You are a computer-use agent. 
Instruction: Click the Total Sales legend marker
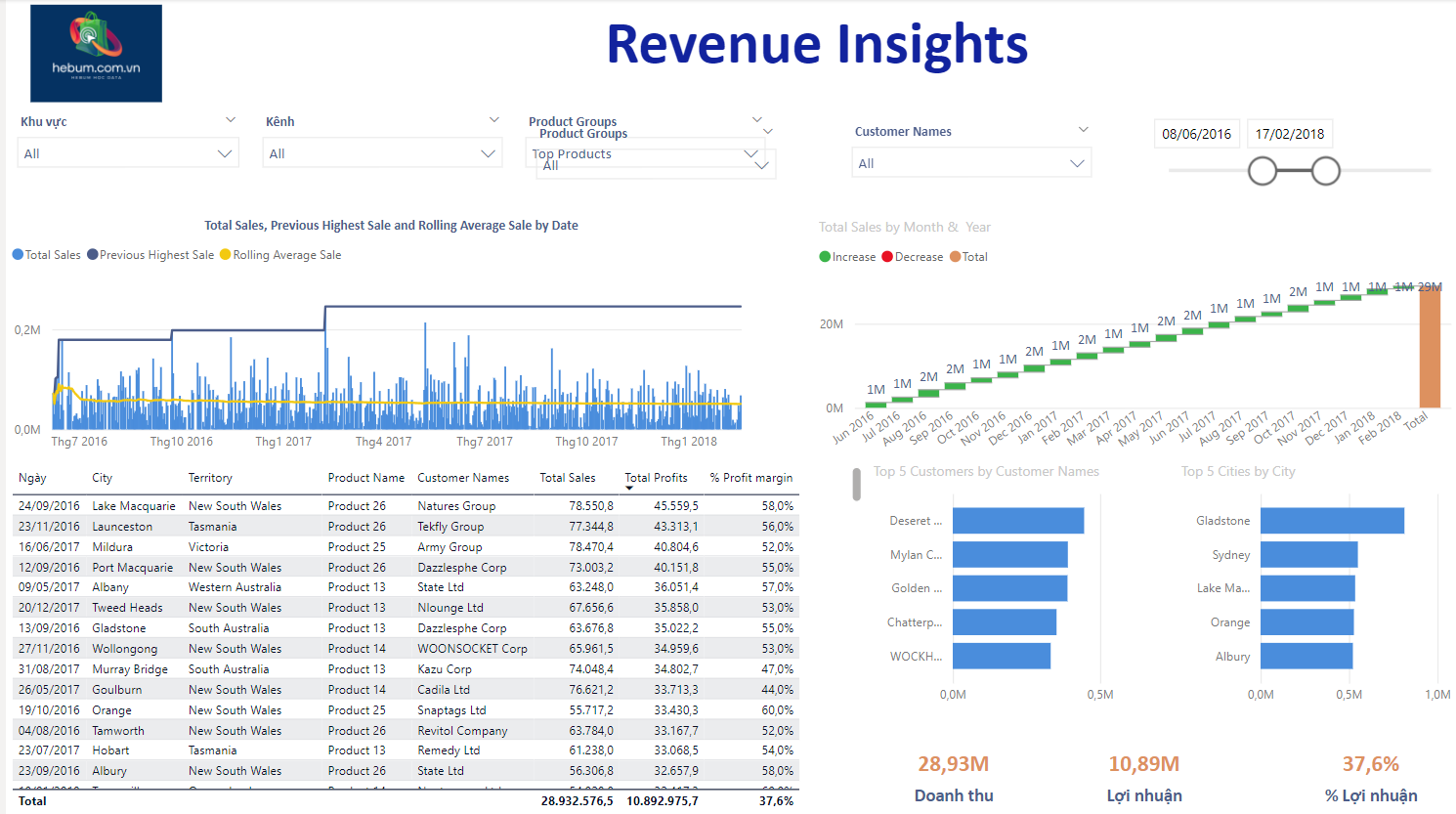(x=18, y=255)
